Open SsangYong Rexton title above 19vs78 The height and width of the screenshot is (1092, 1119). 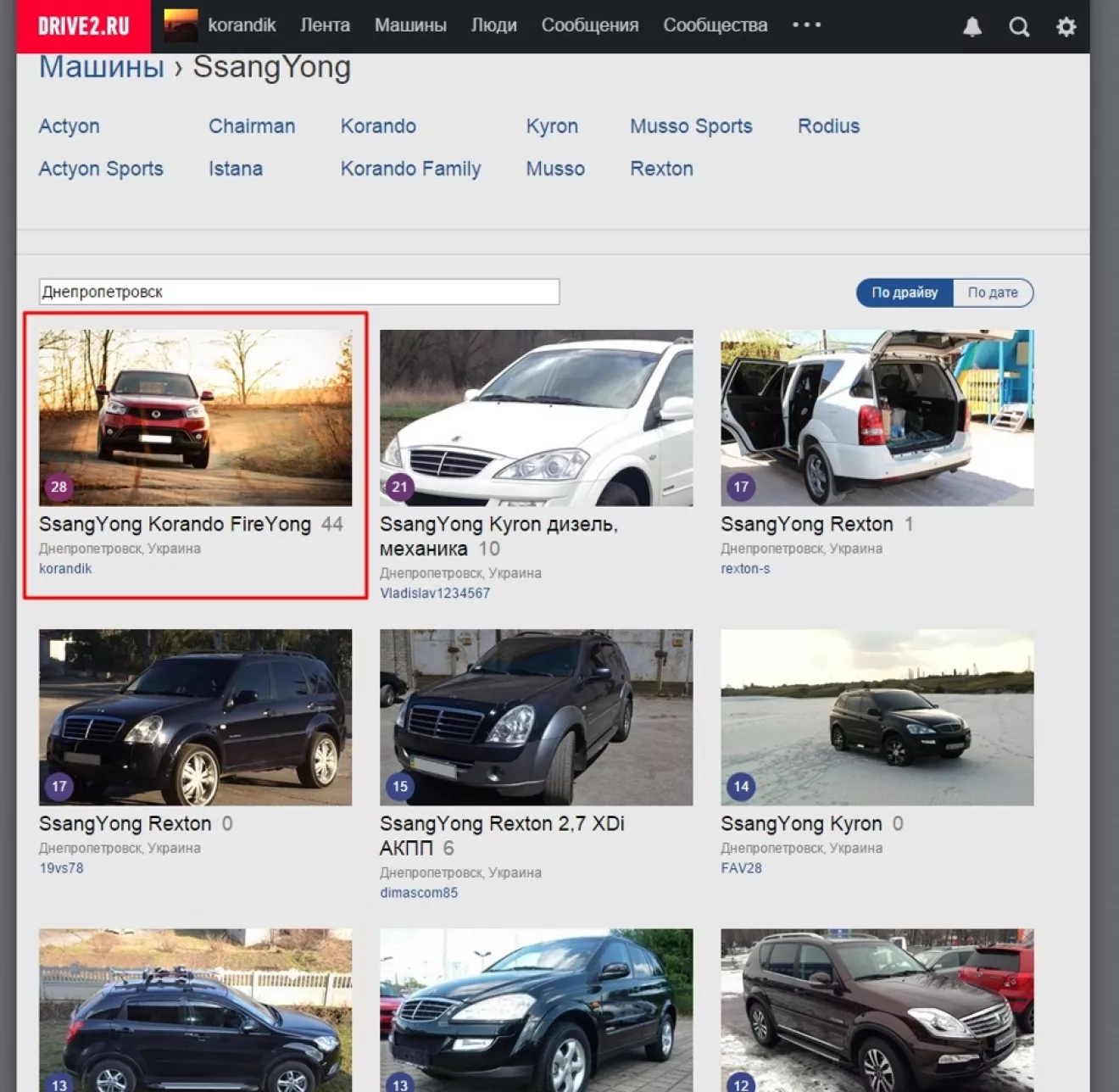coord(125,823)
